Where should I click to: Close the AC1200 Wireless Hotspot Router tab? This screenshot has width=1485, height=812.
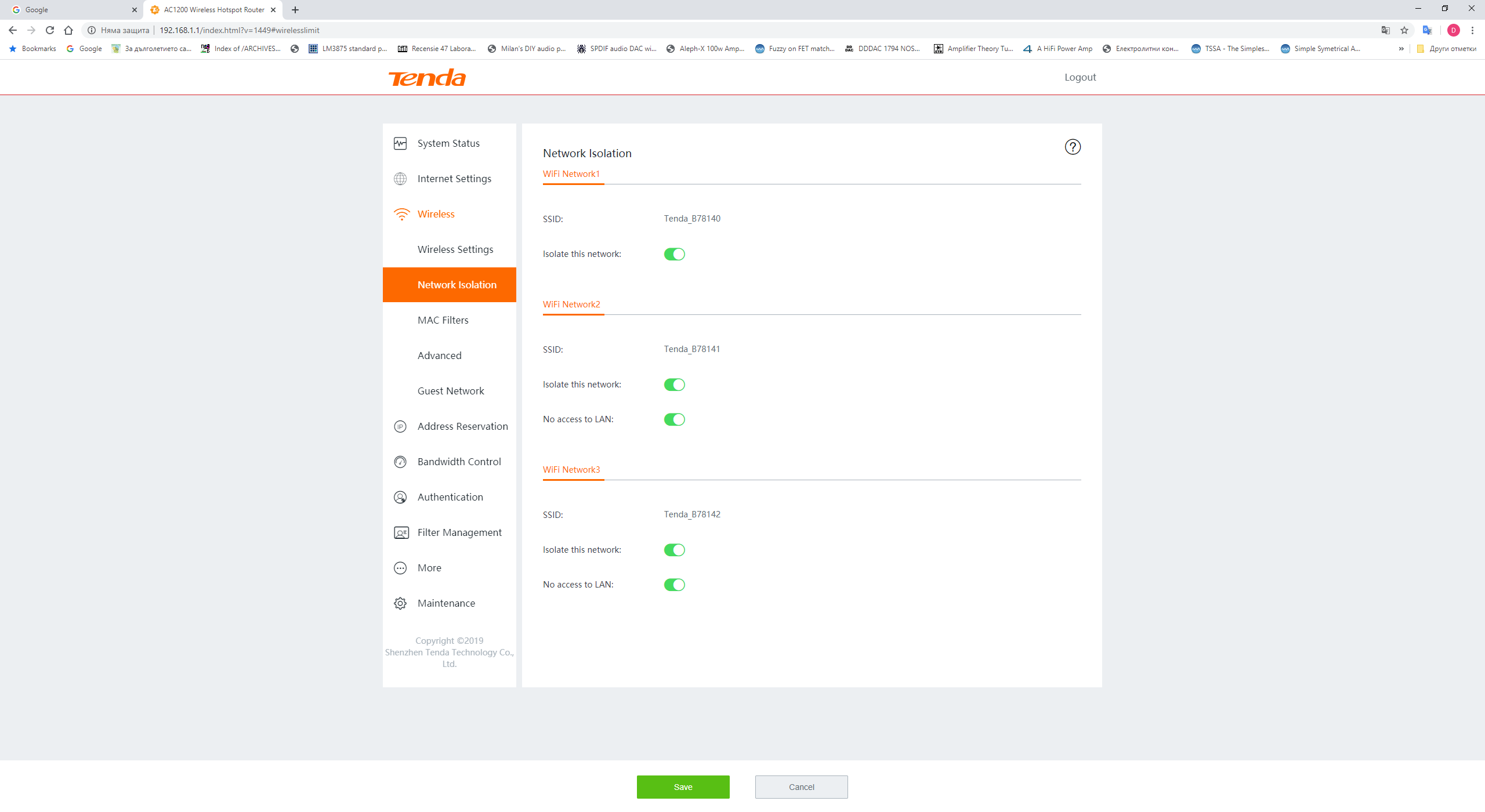click(273, 10)
